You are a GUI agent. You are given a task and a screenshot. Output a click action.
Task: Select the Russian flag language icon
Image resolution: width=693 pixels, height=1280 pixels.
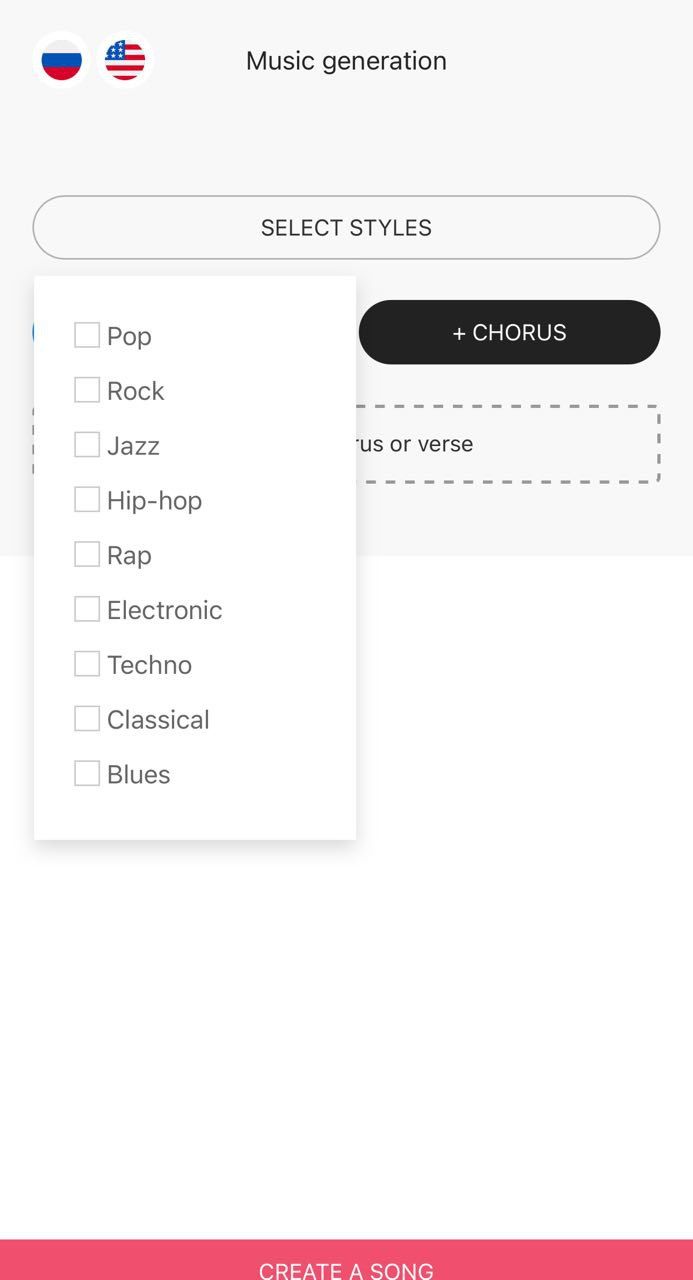[x=62, y=59]
